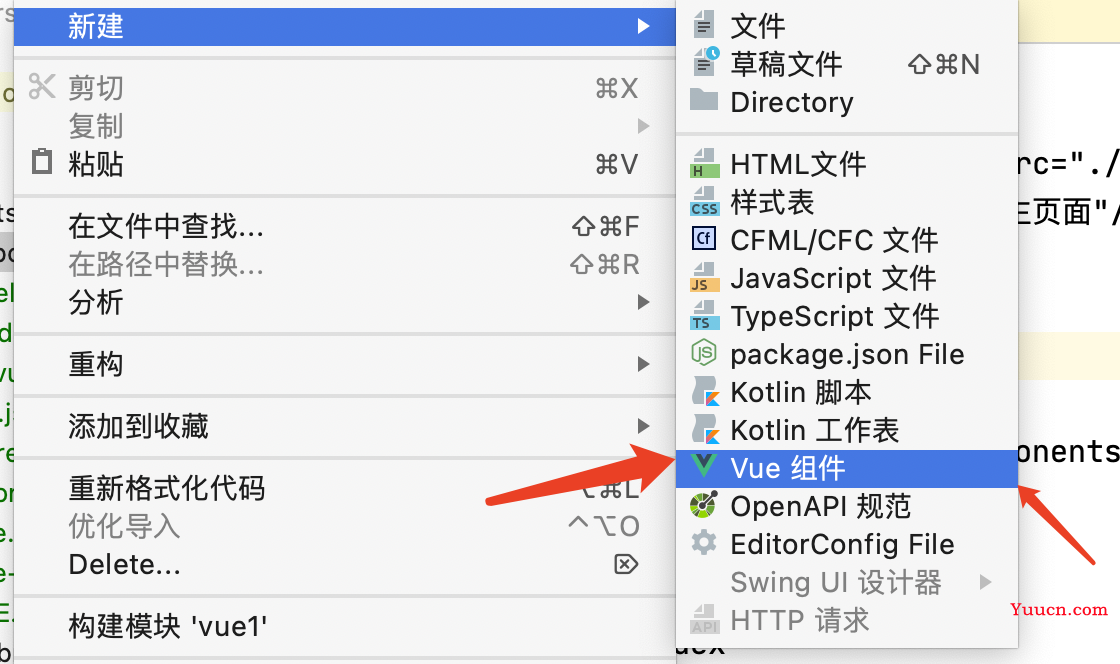
Task: Create a new HTML文件
Action: [x=847, y=164]
